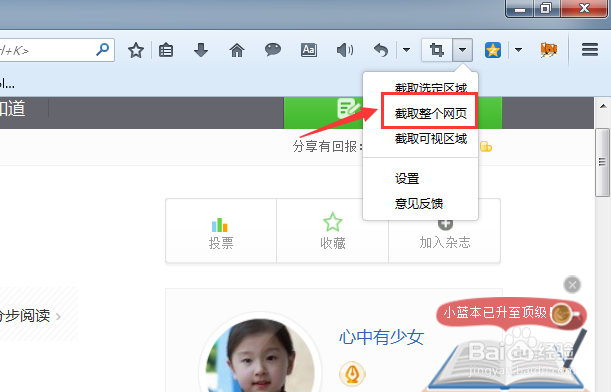Image resolution: width=611 pixels, height=392 pixels.
Task: Go to the home page icon
Action: (x=237, y=50)
